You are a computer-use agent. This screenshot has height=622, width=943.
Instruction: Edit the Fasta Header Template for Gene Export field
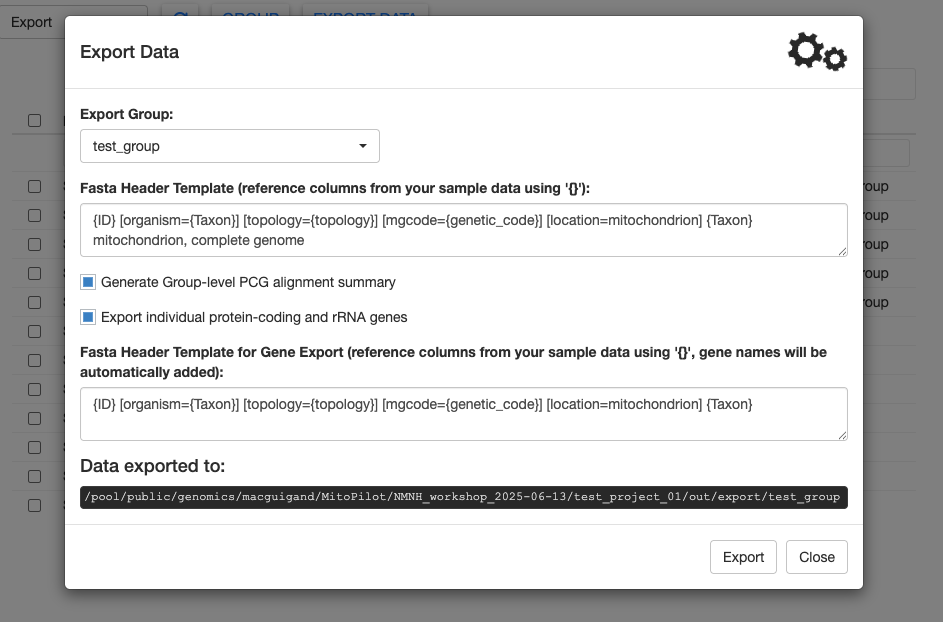click(x=464, y=414)
